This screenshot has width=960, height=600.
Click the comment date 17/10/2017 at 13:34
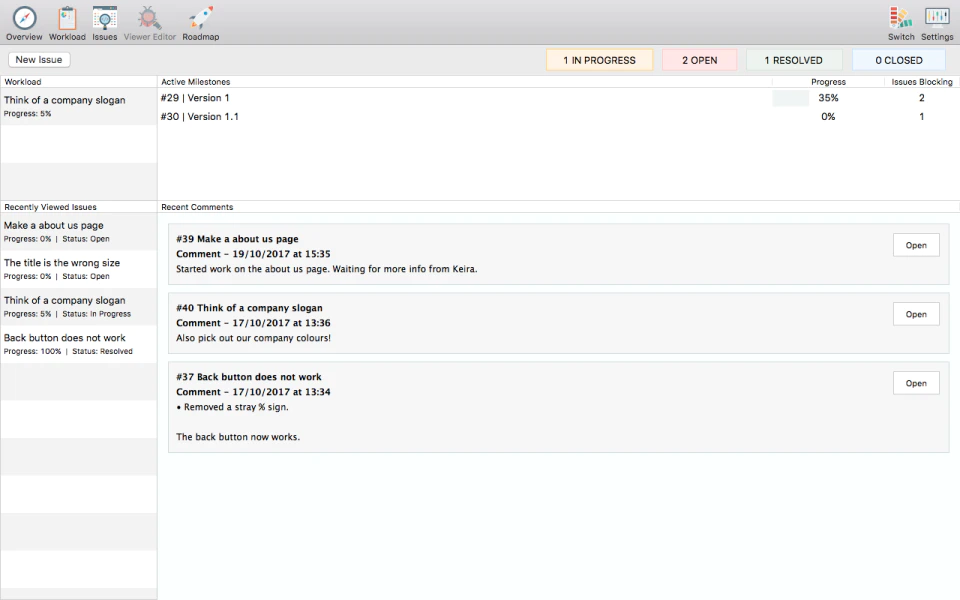281,392
